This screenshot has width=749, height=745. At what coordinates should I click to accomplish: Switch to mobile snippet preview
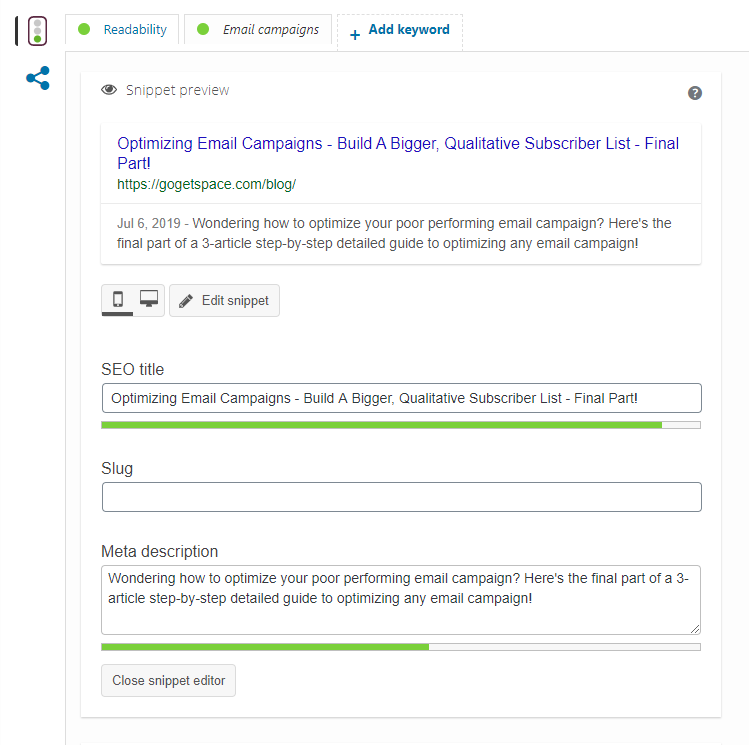[118, 299]
